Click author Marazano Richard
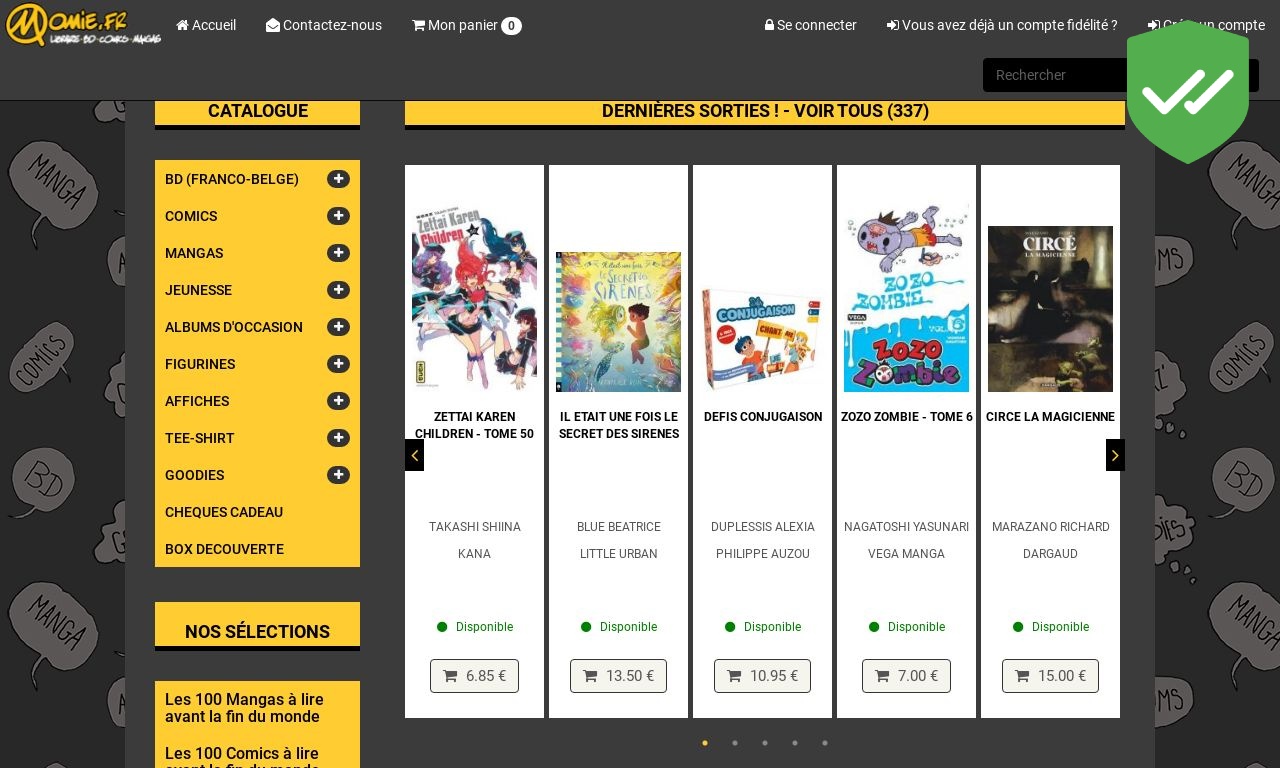The height and width of the screenshot is (768, 1280). [1051, 527]
